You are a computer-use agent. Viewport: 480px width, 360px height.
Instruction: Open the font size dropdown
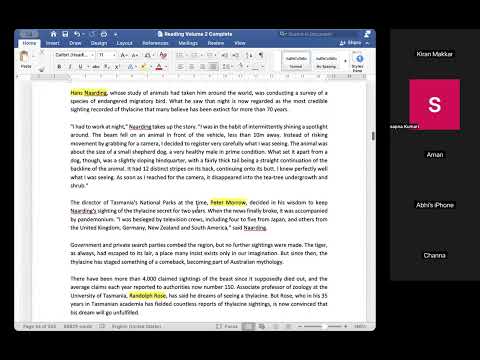[x=106, y=55]
